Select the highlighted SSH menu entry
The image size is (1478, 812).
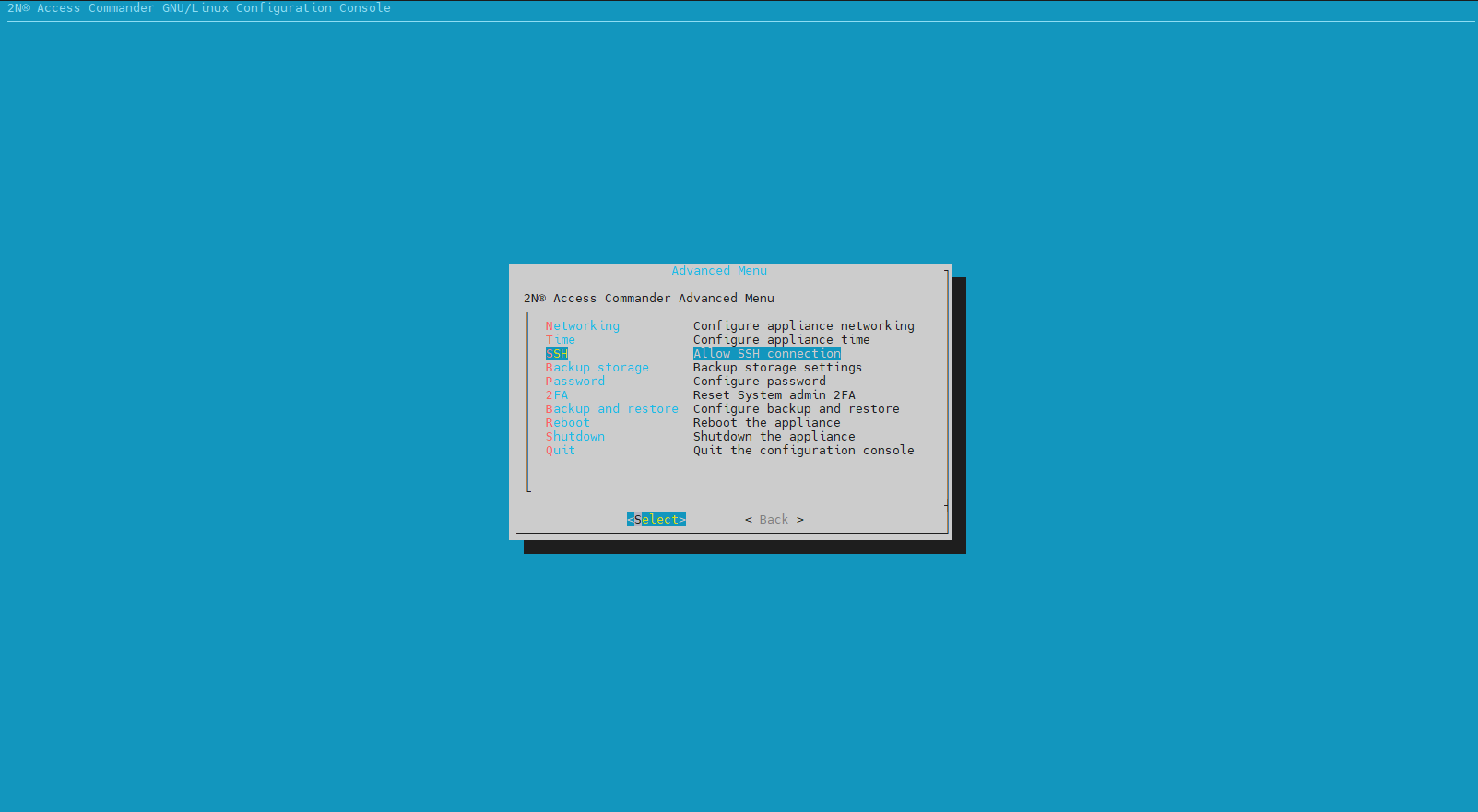(556, 354)
